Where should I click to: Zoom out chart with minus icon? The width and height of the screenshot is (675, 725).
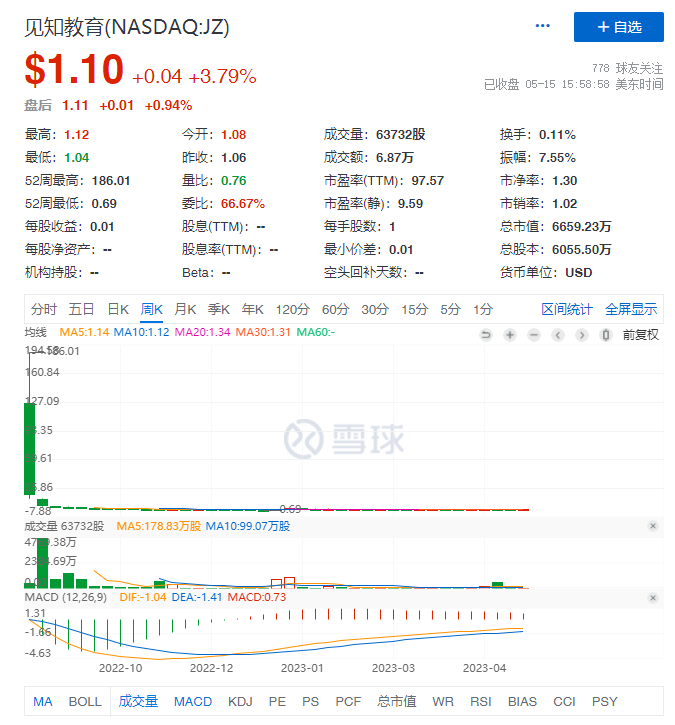pos(534,334)
